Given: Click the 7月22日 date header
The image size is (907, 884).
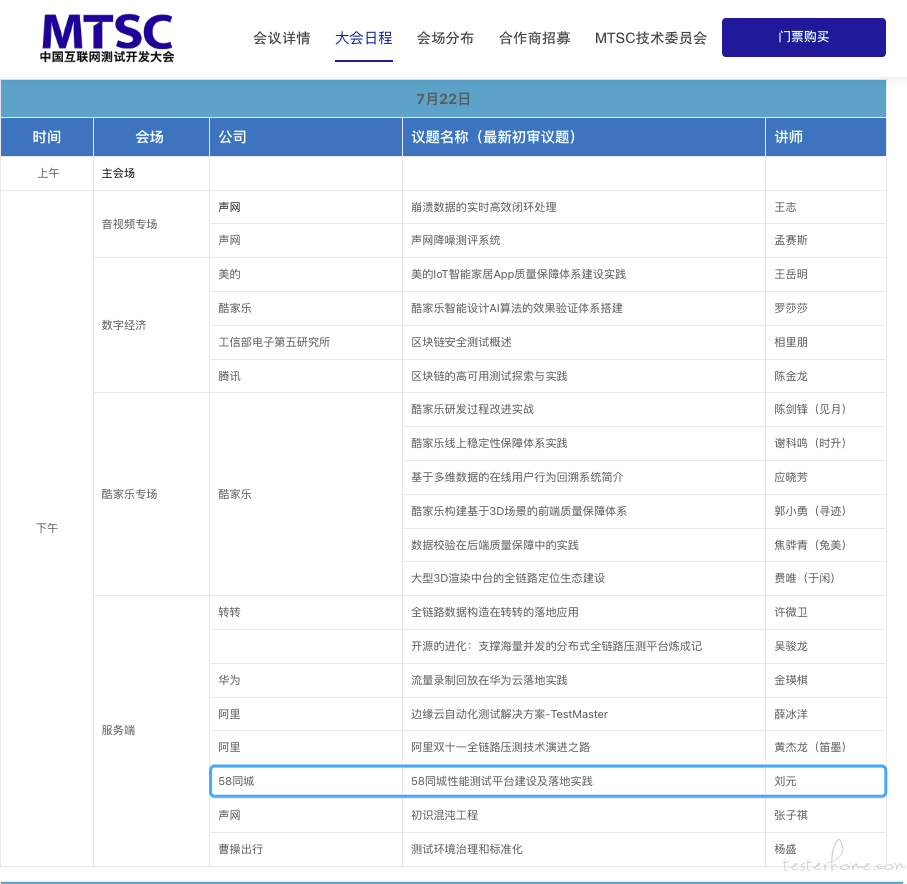Looking at the screenshot, I should click(443, 99).
